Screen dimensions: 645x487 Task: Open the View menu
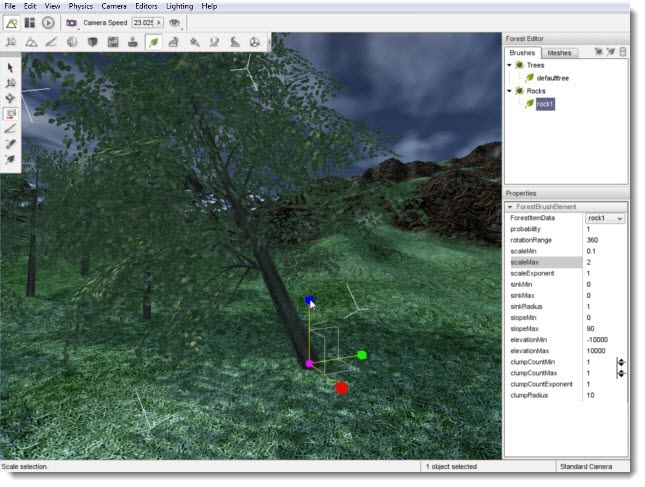[52, 6]
